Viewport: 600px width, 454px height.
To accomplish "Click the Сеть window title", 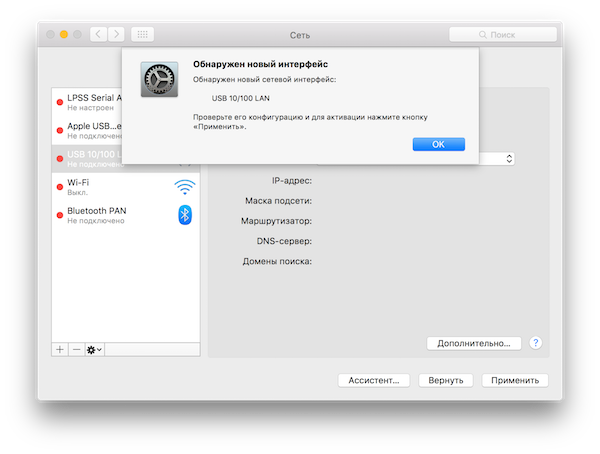I will (300, 35).
